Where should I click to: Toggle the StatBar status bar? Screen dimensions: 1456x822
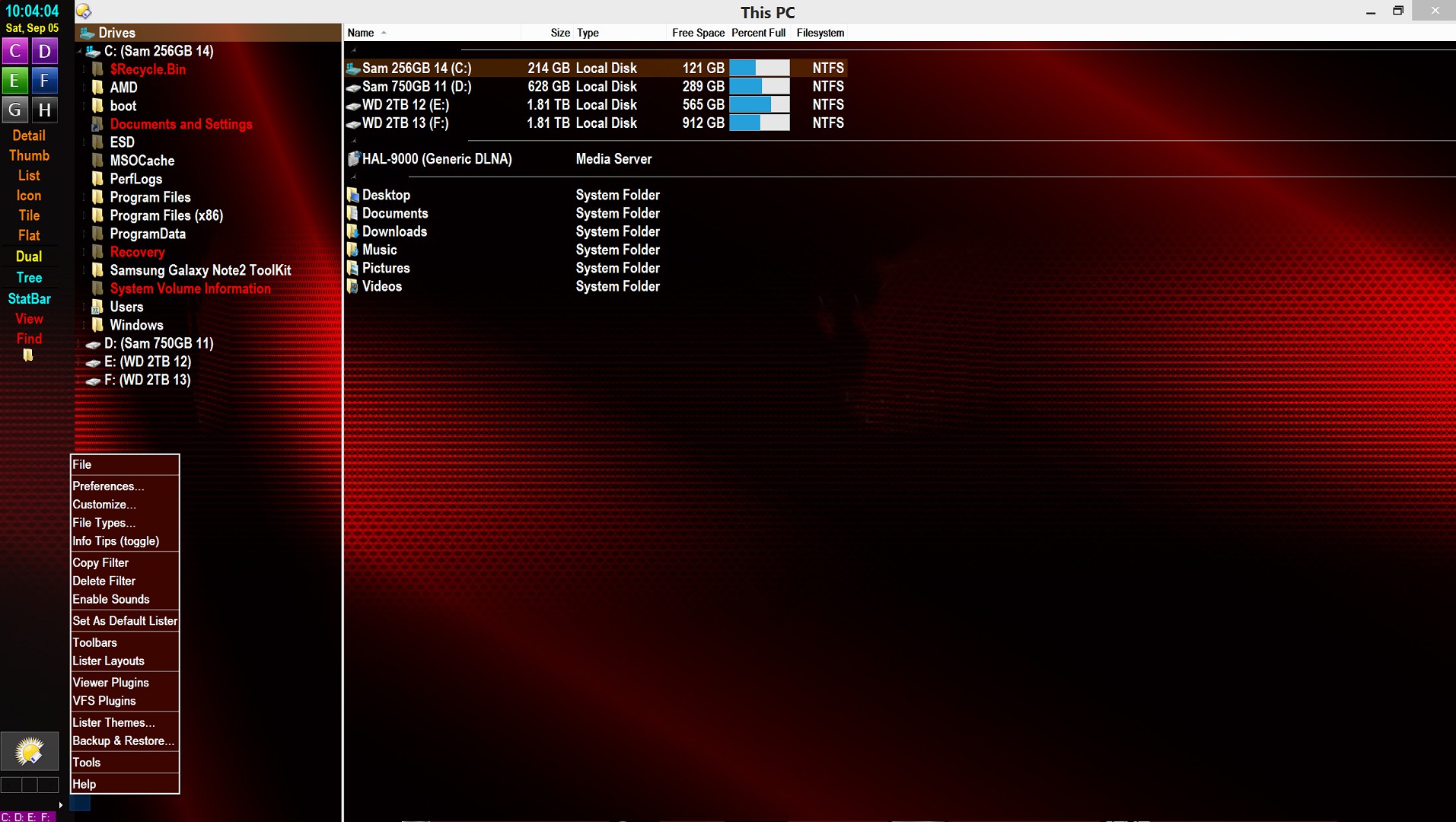[29, 298]
